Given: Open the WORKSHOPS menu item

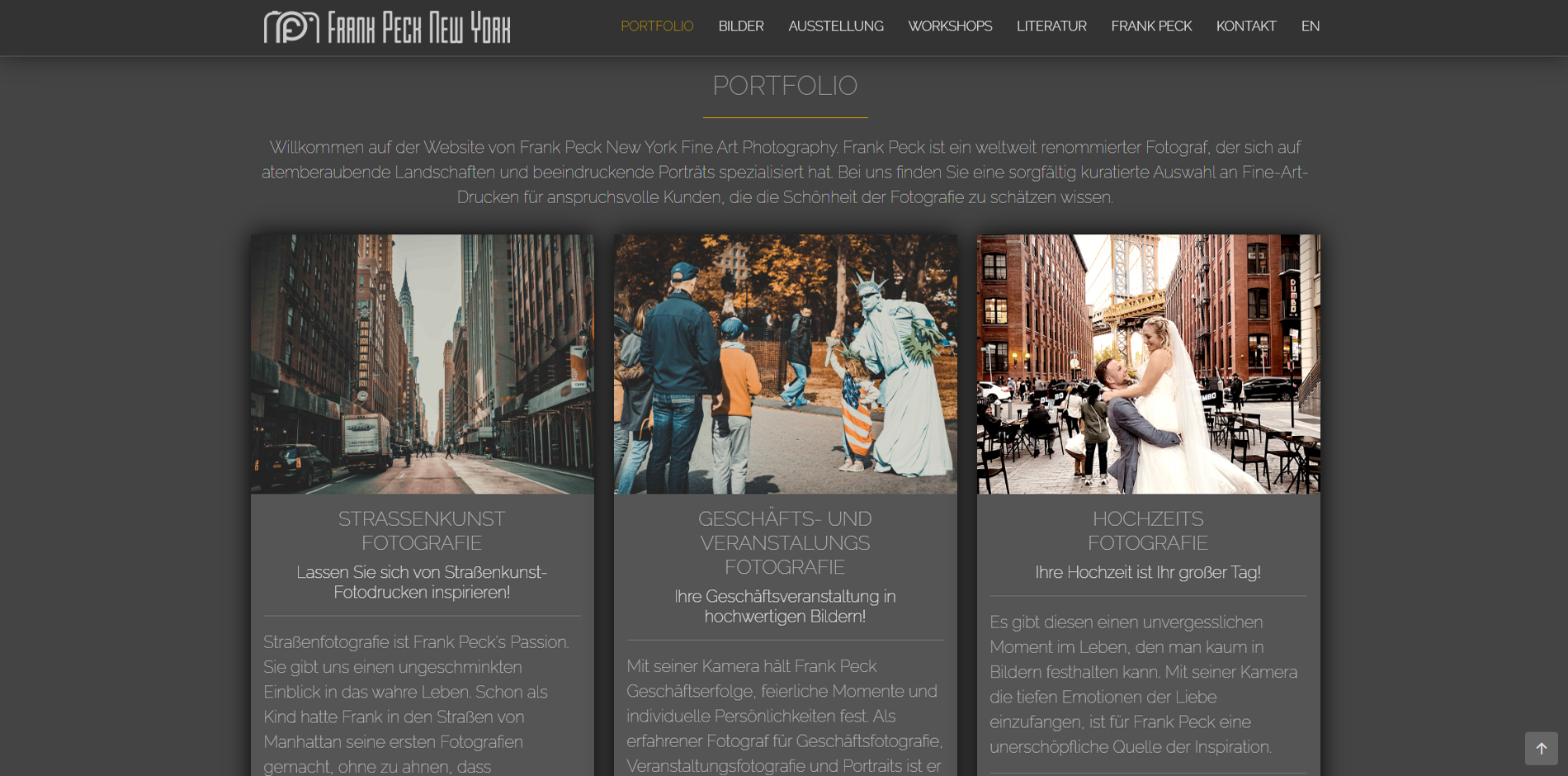Looking at the screenshot, I should pyautogui.click(x=950, y=26).
